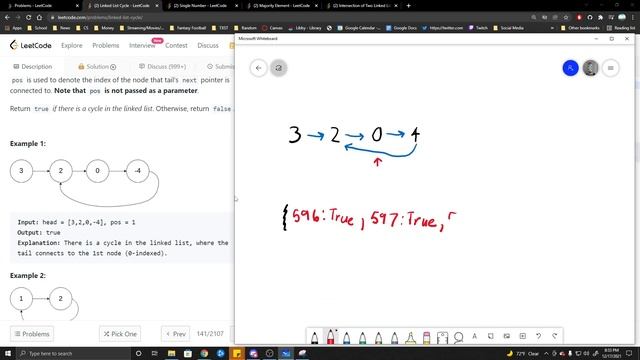Open the Google Docs bookmark
The image size is (640, 360).
401,28
